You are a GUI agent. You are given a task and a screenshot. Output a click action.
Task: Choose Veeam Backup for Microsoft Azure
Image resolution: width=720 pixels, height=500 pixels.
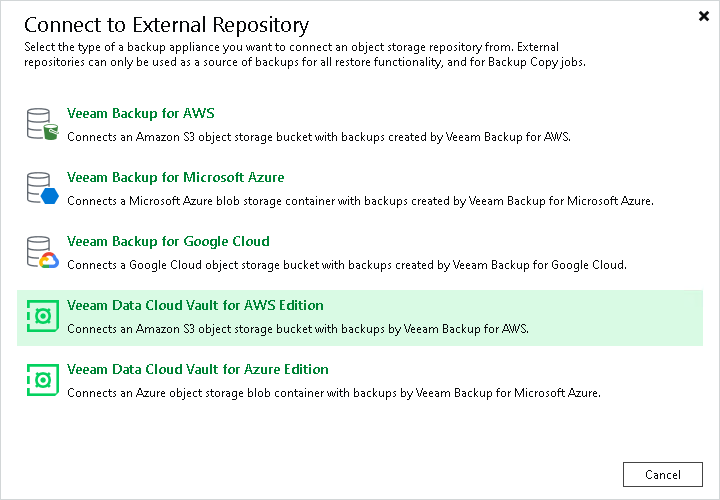coord(175,177)
